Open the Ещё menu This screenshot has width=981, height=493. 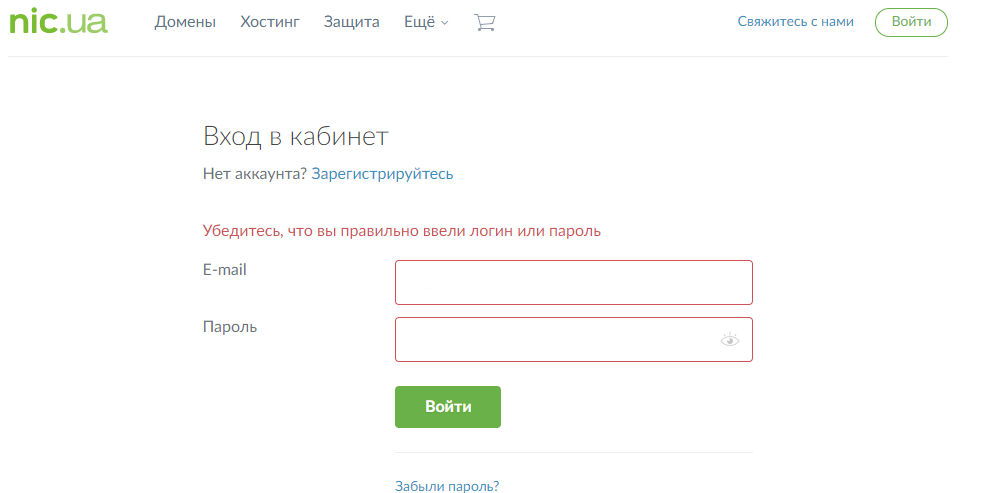pos(426,22)
